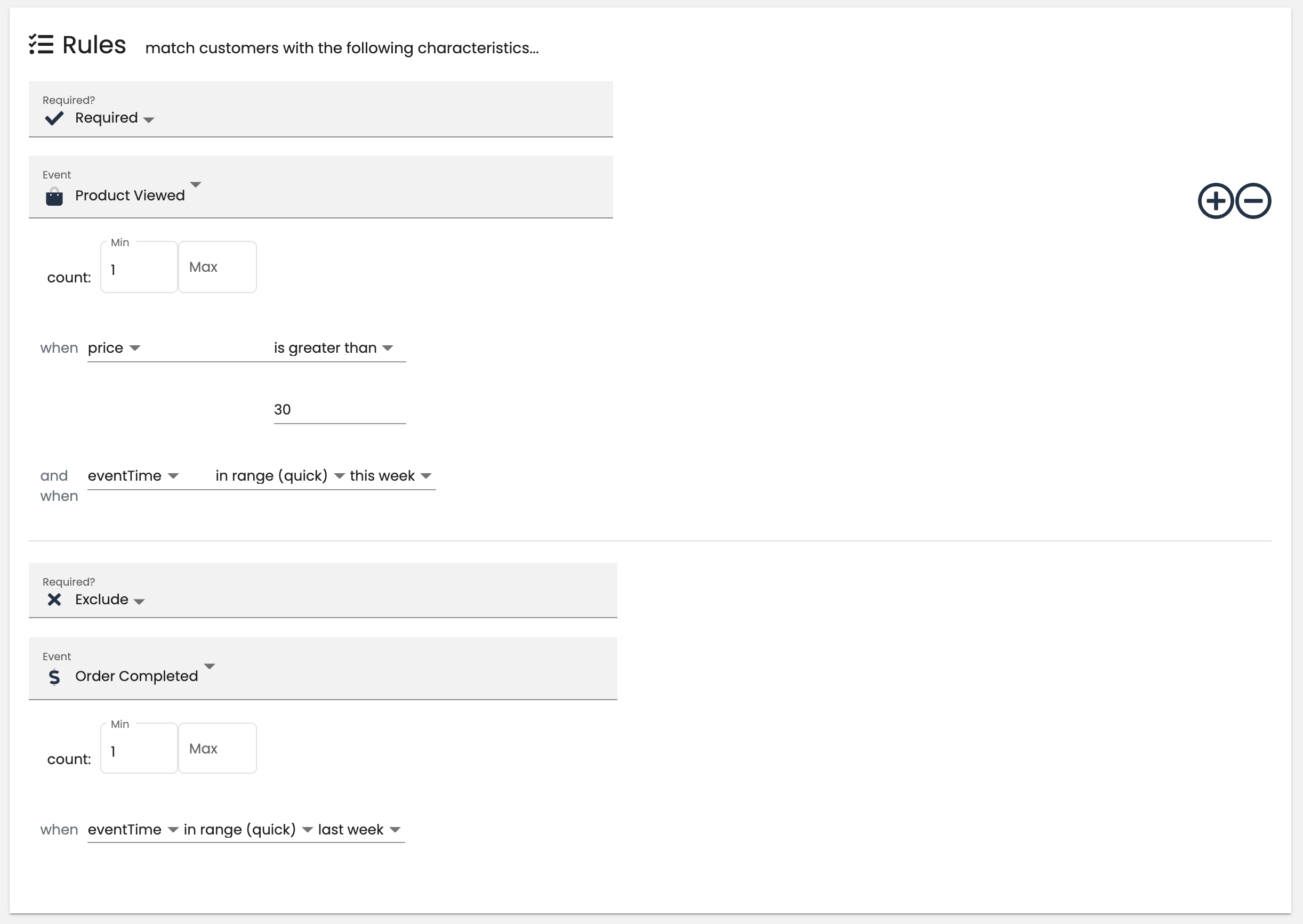The image size is (1303, 924).
Task: Click the Rules checklist icon in header
Action: (42, 45)
